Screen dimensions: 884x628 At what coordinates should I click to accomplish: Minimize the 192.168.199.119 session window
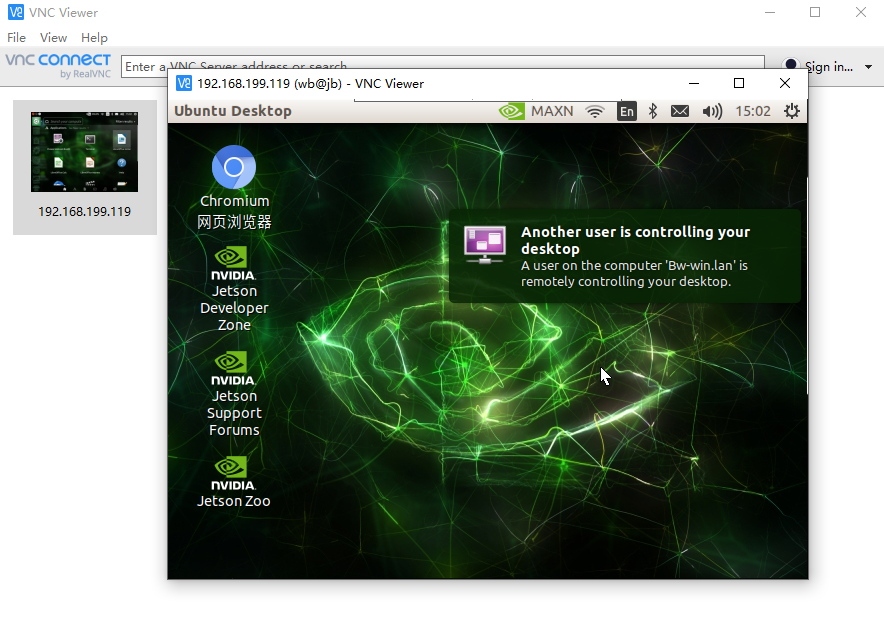[694, 83]
